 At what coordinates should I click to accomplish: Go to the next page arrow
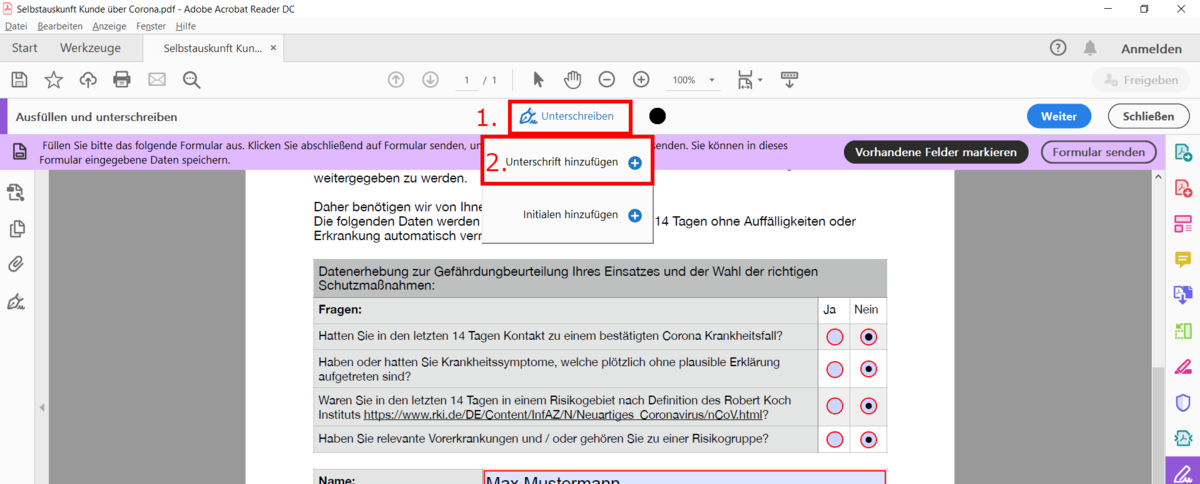(x=430, y=80)
